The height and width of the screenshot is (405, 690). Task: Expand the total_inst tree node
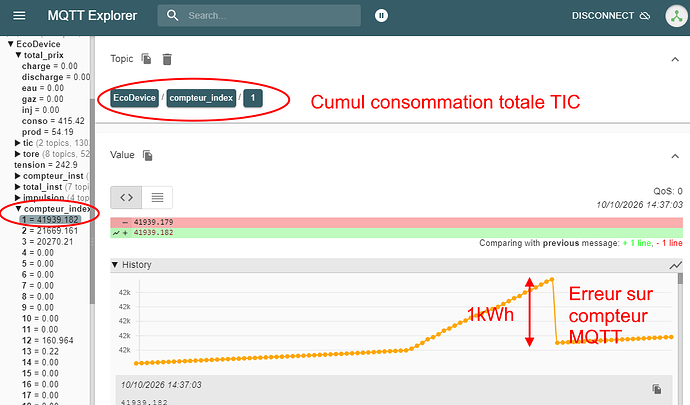point(17,187)
